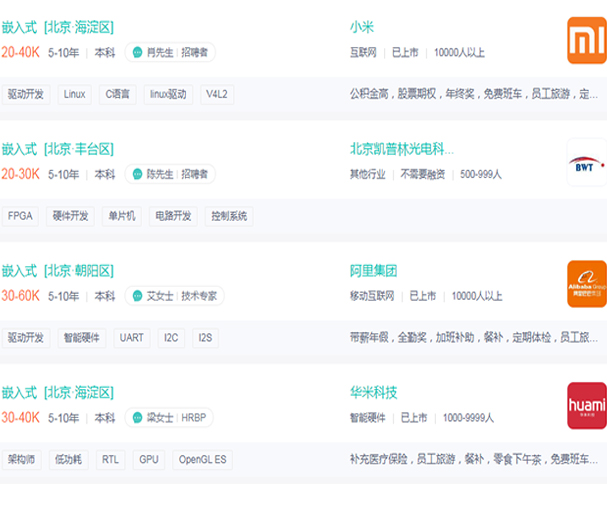607x524 pixels.
Task: Open the 嵌入式 [北京·海淀区] Xiaomi job title
Action: (57, 27)
